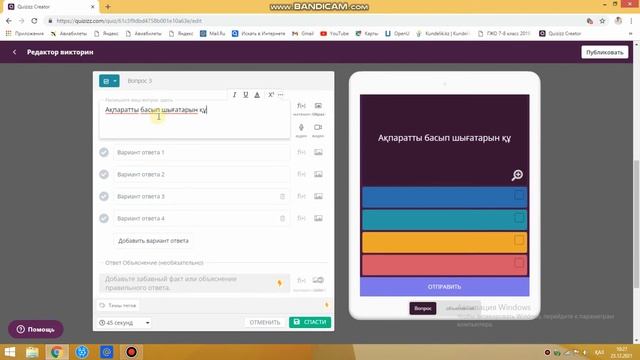Open Chrome from the taskbar
The width and height of the screenshot is (640, 360).
[x=57, y=352]
